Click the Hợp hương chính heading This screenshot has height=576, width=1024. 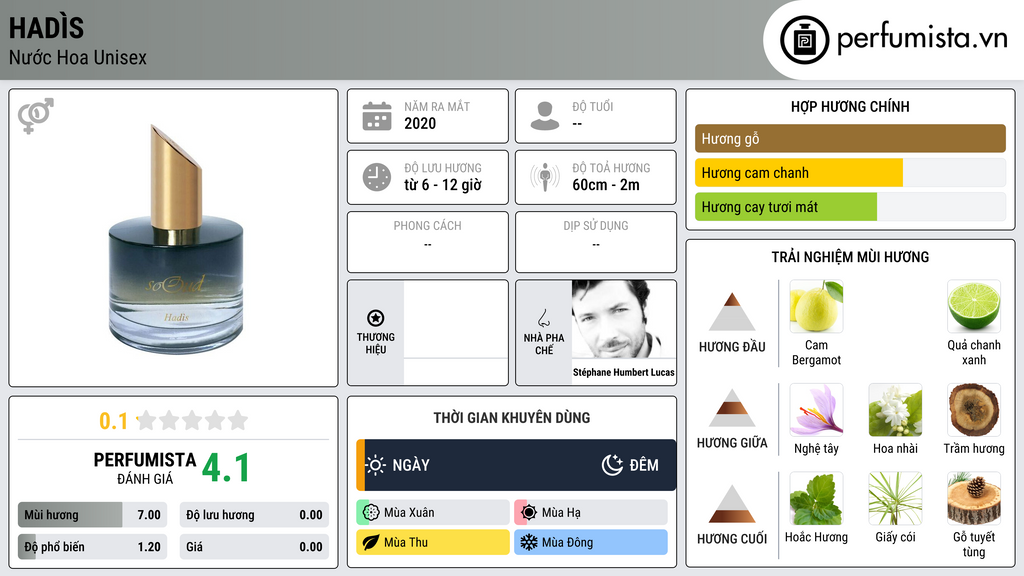850,106
